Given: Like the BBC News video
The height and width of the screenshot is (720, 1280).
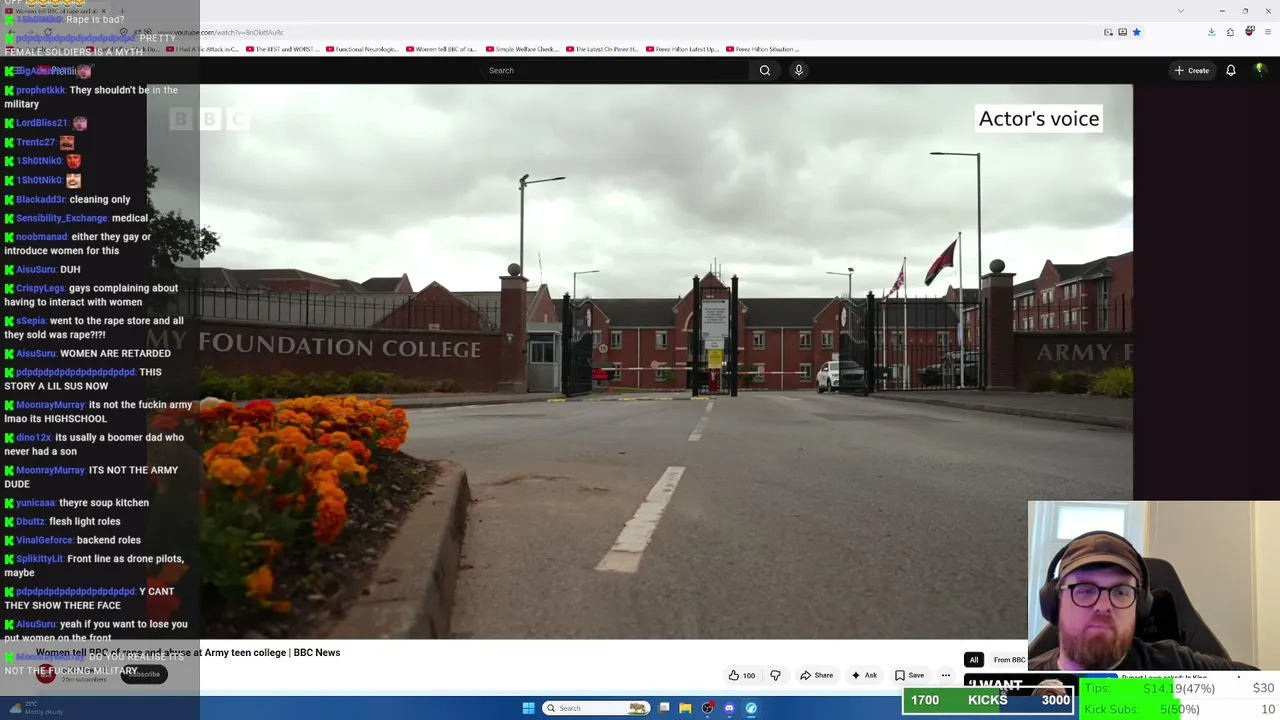Looking at the screenshot, I should pyautogui.click(x=742, y=675).
